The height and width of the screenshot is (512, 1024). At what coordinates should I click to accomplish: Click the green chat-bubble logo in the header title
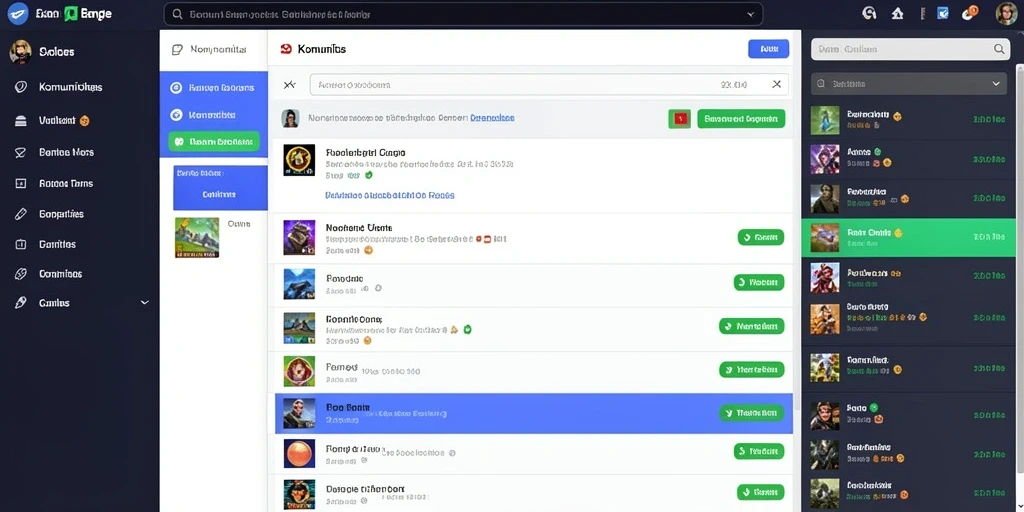pos(71,14)
